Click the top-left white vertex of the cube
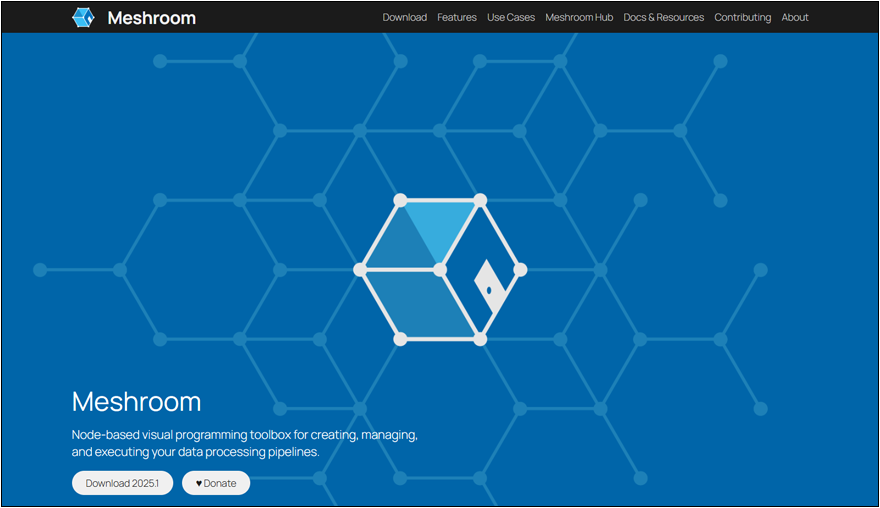Screen dimensions: 880x508 click(400, 200)
